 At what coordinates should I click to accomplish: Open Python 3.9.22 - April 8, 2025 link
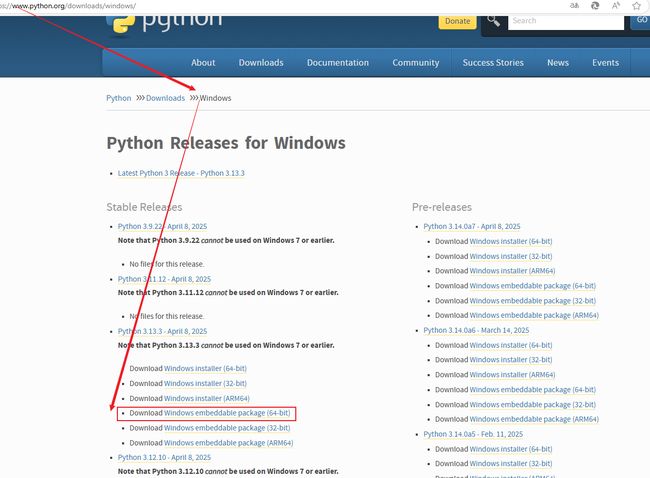[162, 226]
